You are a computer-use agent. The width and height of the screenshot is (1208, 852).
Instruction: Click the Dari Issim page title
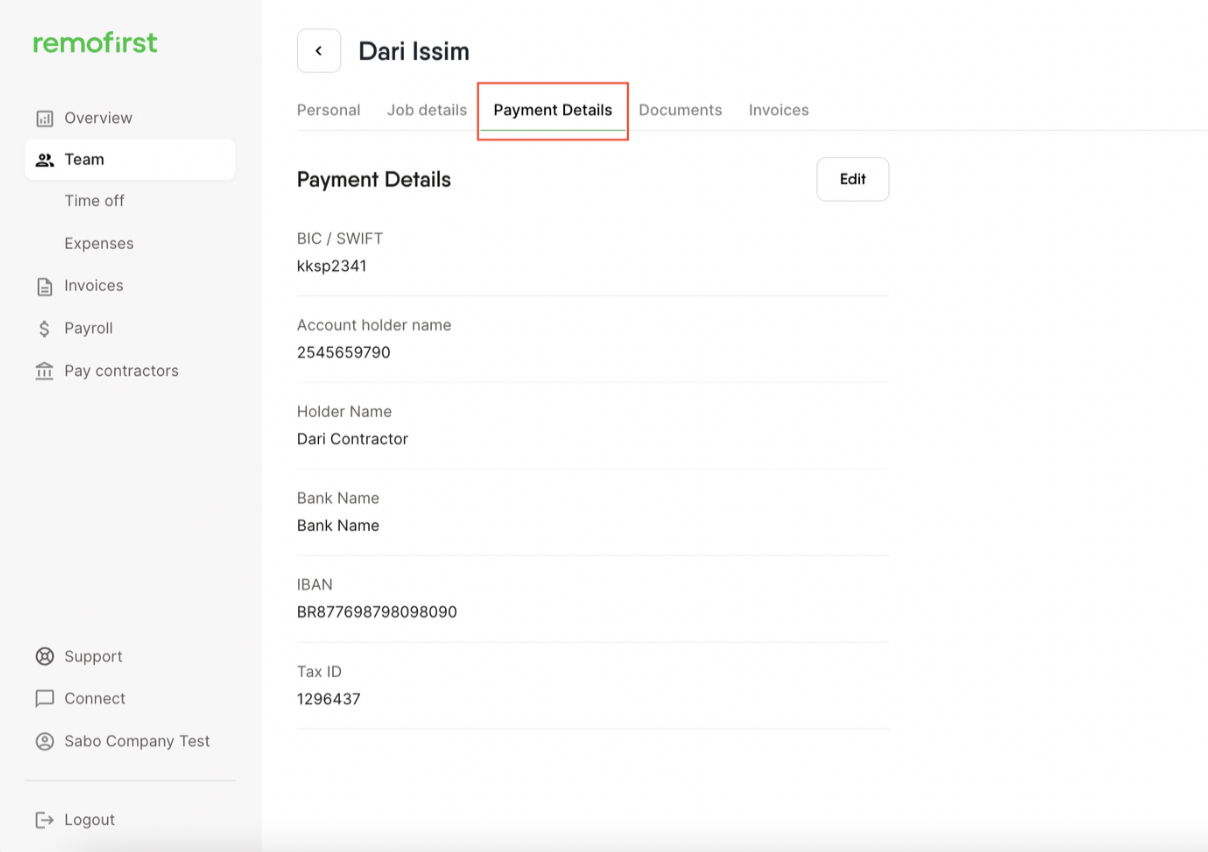[x=414, y=52]
